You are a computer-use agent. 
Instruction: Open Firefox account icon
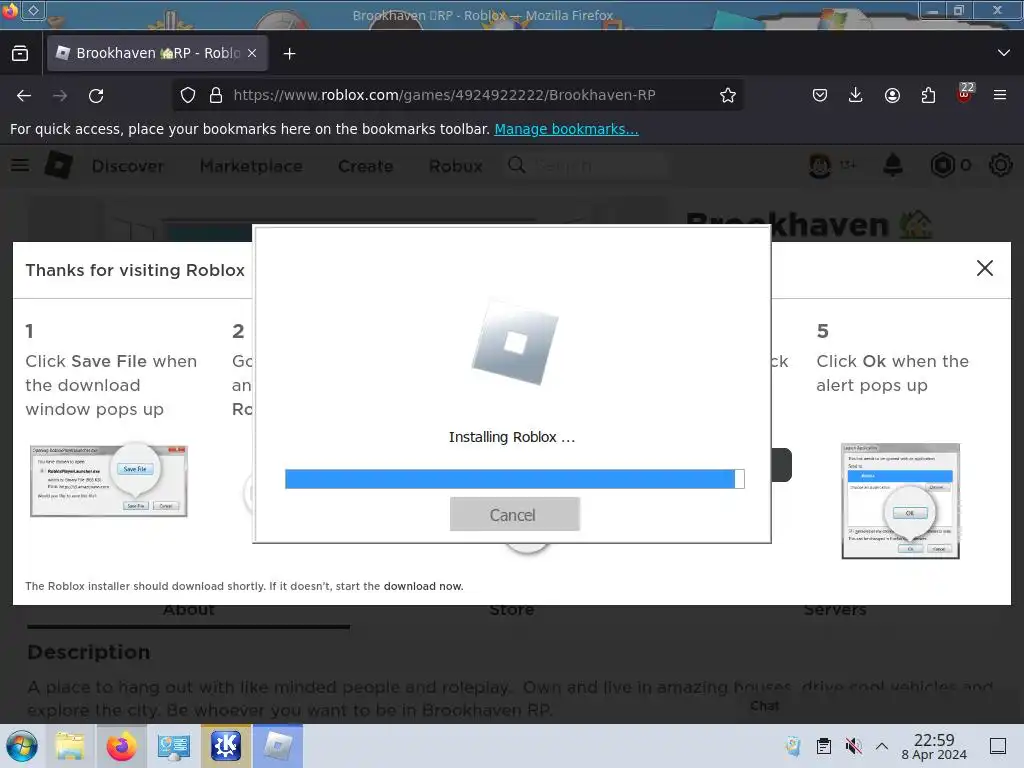[x=892, y=95]
